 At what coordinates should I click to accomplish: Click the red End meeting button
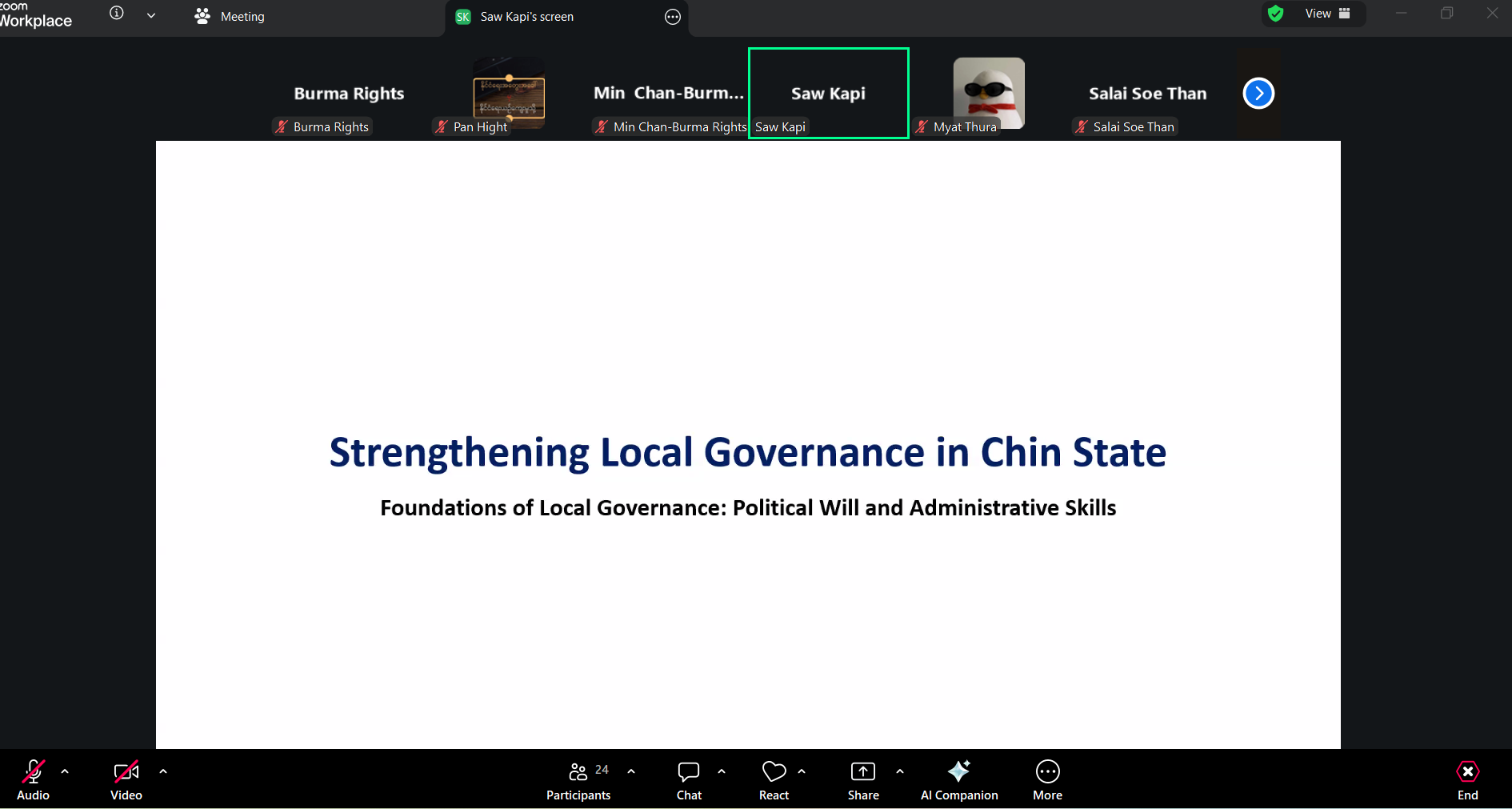tap(1467, 780)
